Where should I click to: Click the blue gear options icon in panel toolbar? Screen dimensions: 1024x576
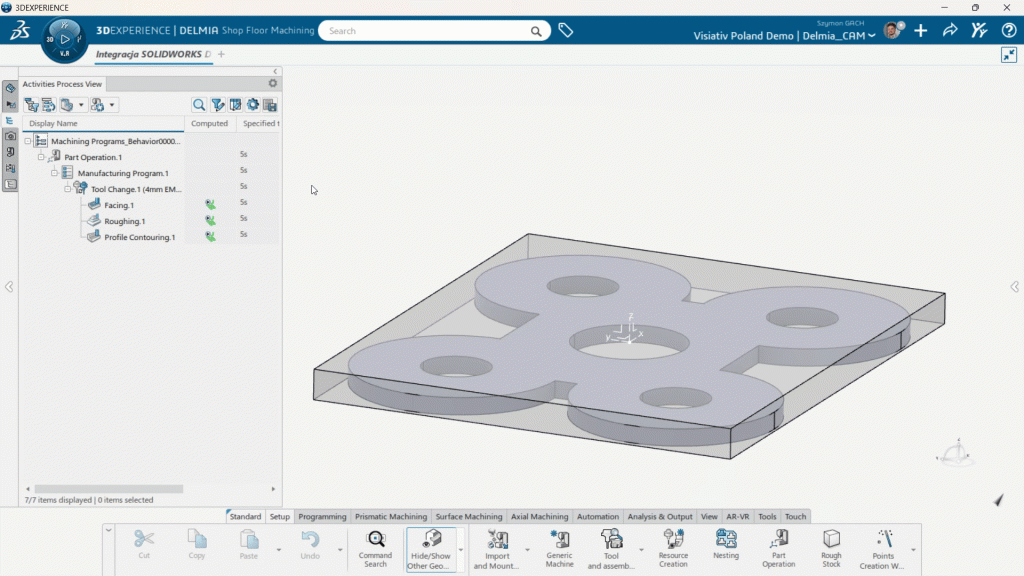click(x=253, y=104)
